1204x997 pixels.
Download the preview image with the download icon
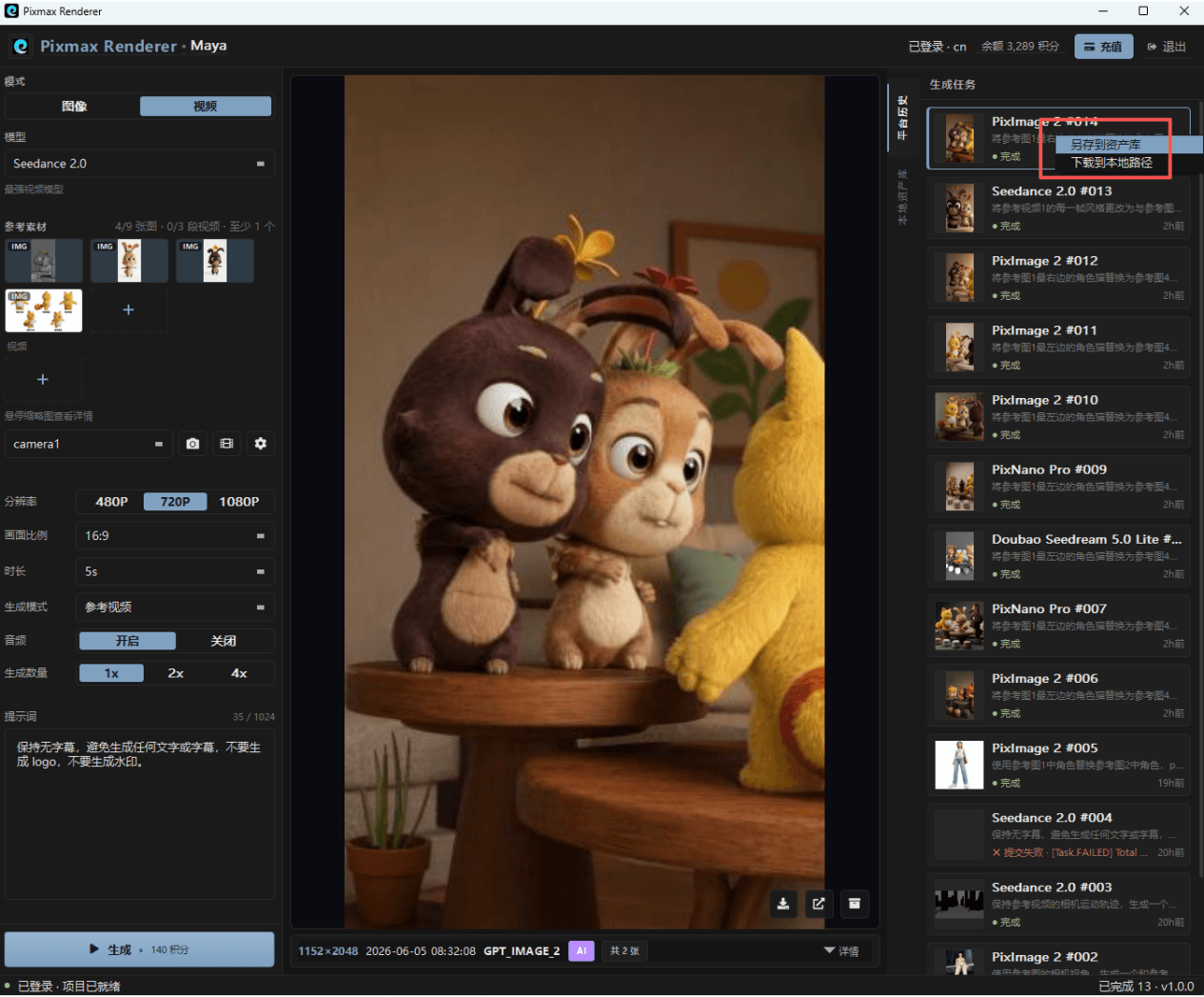click(783, 904)
